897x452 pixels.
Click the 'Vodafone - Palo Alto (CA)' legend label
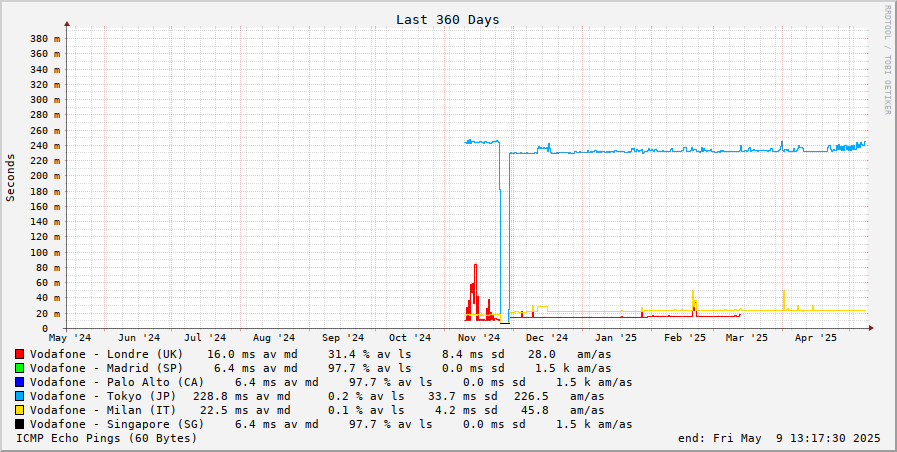pyautogui.click(x=117, y=382)
